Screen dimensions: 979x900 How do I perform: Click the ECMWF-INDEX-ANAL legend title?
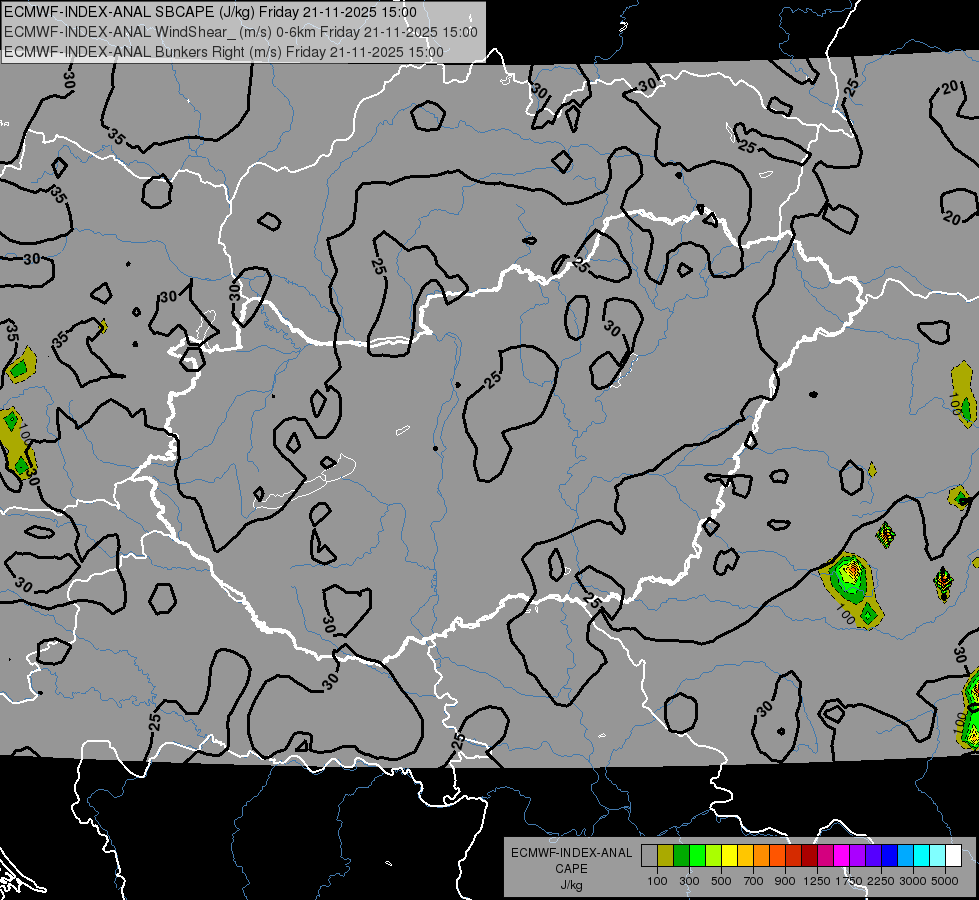pyautogui.click(x=571, y=853)
